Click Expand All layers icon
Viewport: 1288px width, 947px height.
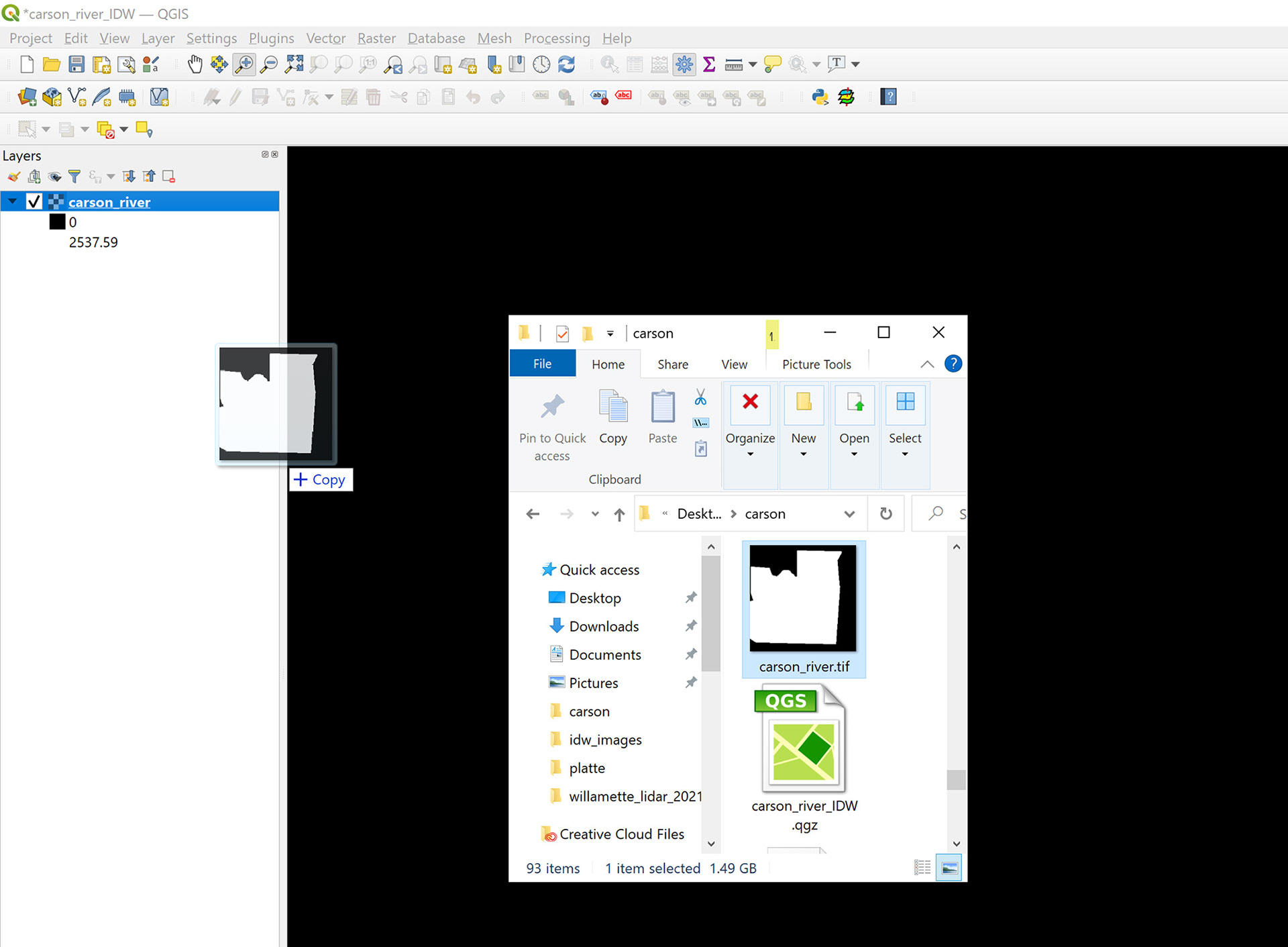tap(129, 177)
